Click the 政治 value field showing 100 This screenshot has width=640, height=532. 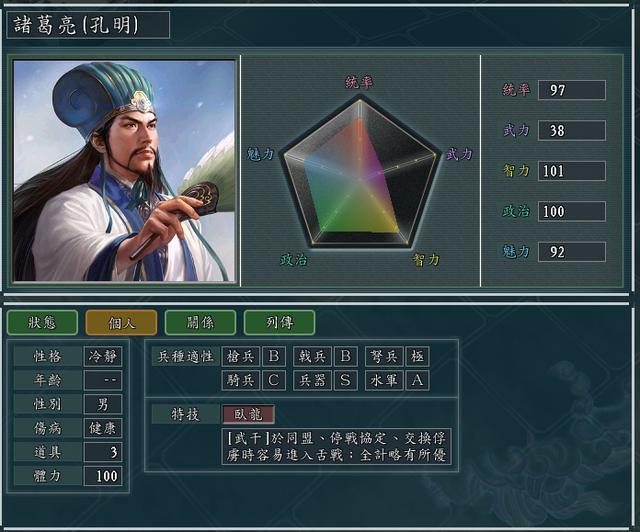coord(572,211)
